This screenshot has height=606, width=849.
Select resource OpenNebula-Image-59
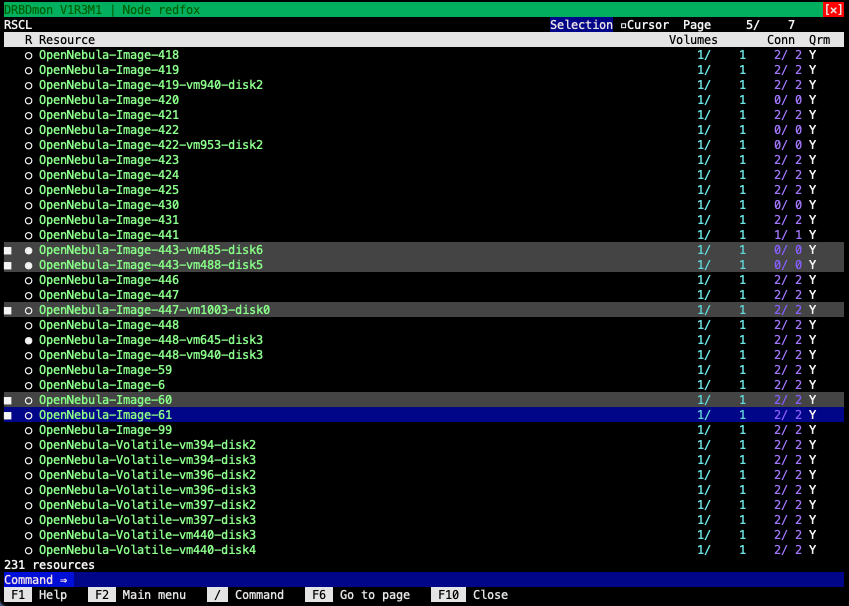pos(105,370)
